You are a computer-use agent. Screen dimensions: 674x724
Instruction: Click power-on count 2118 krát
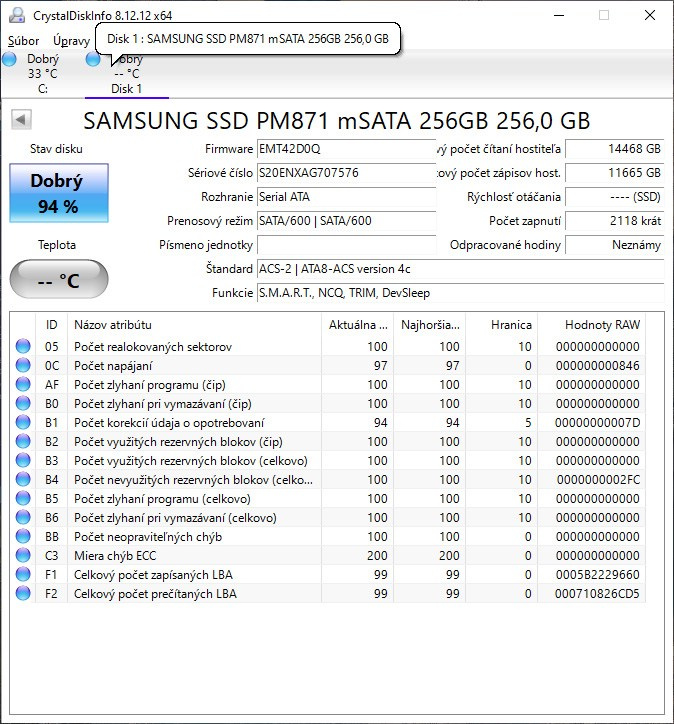[x=614, y=221]
